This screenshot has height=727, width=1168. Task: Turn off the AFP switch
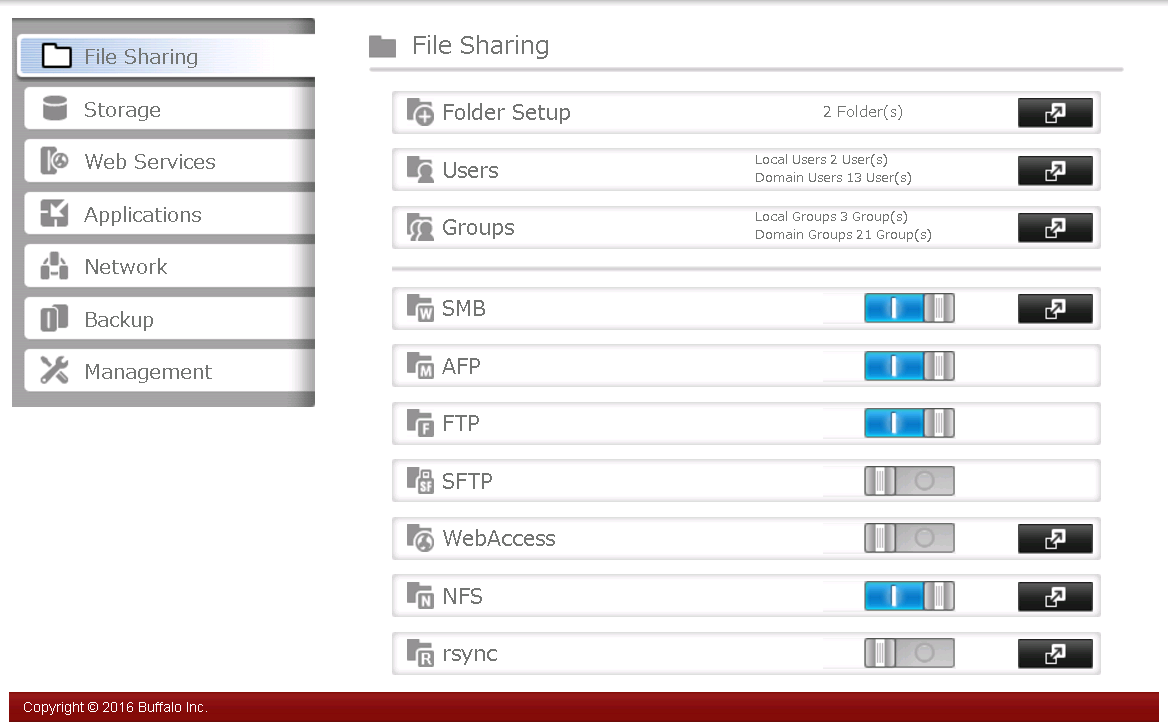coord(909,366)
